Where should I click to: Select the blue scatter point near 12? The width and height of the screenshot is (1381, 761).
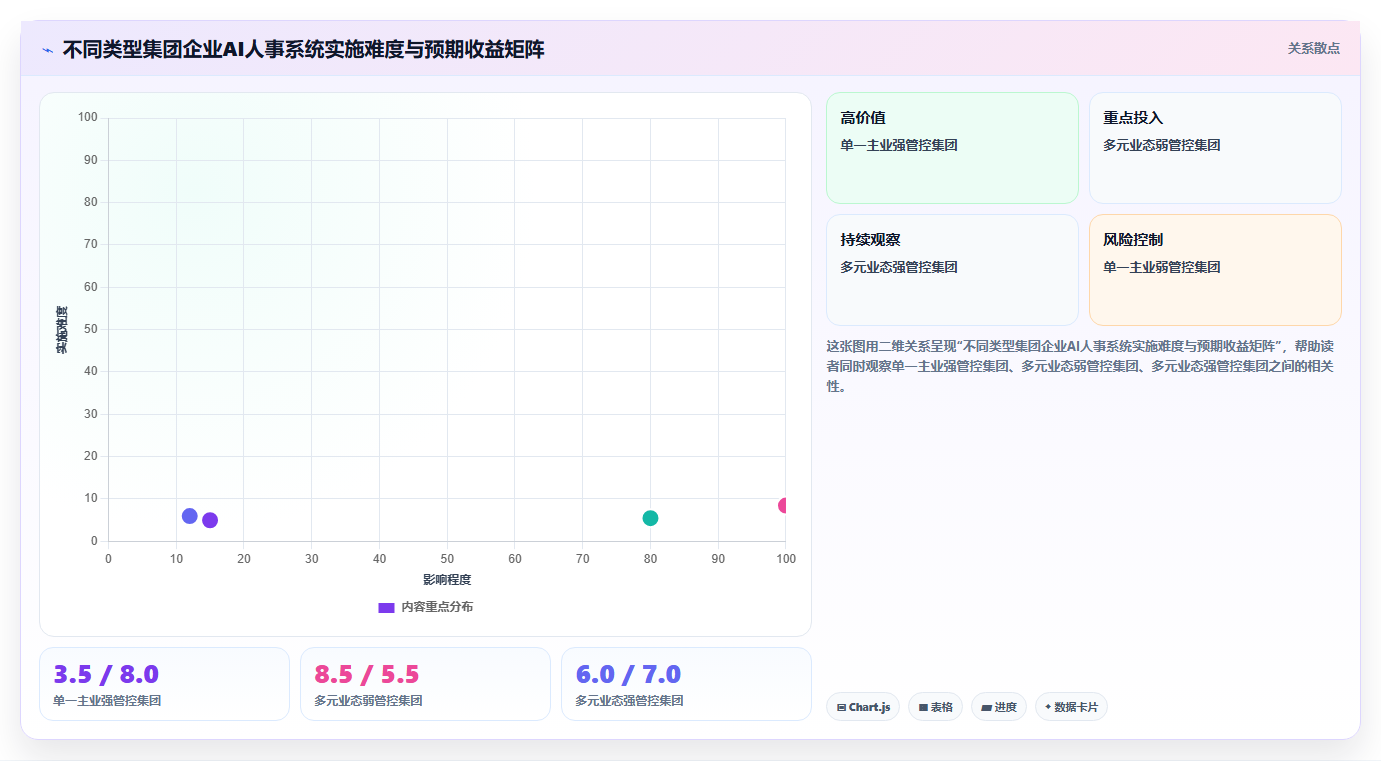pyautogui.click(x=190, y=516)
